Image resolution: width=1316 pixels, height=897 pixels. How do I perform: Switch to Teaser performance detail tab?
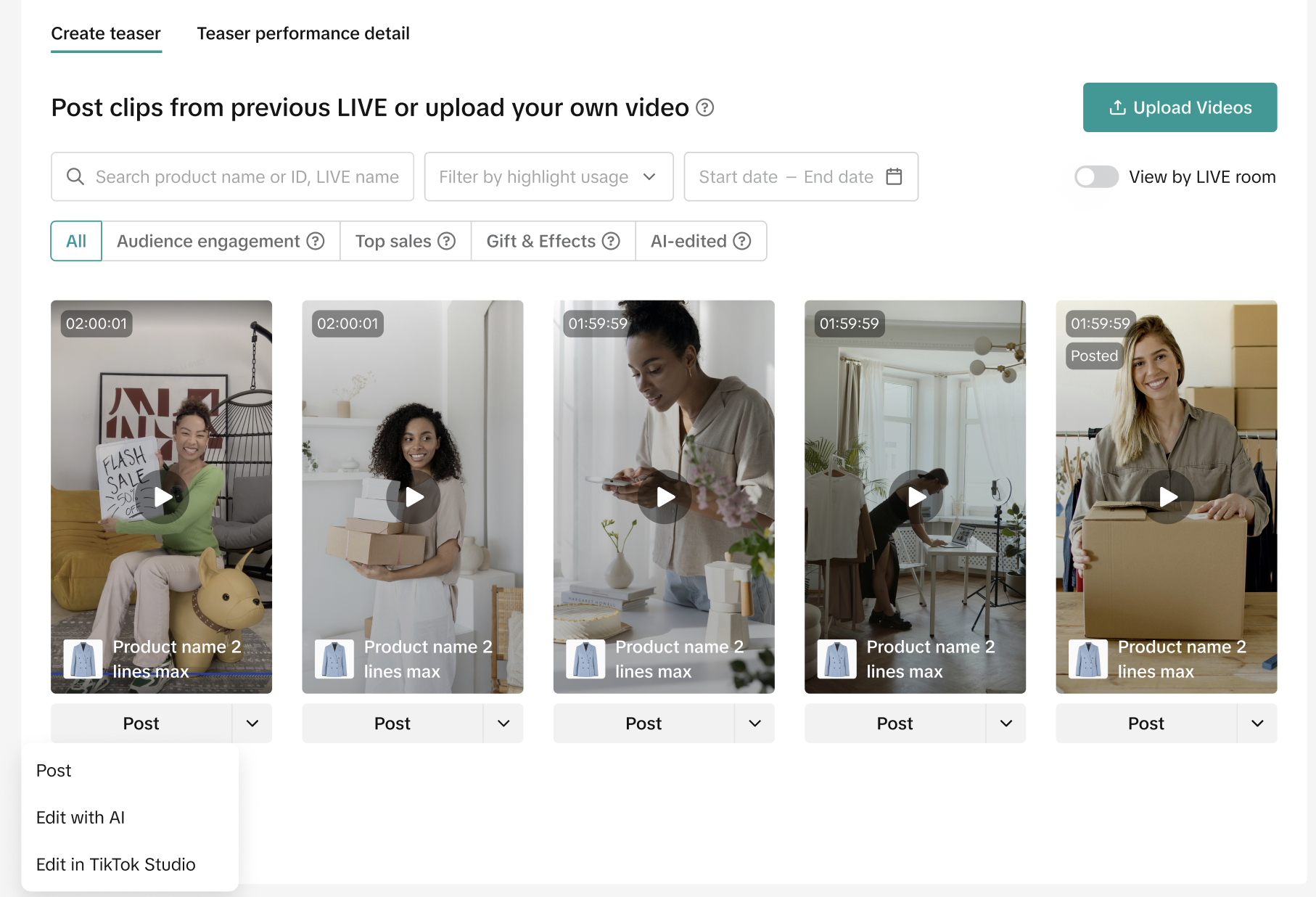click(x=303, y=33)
